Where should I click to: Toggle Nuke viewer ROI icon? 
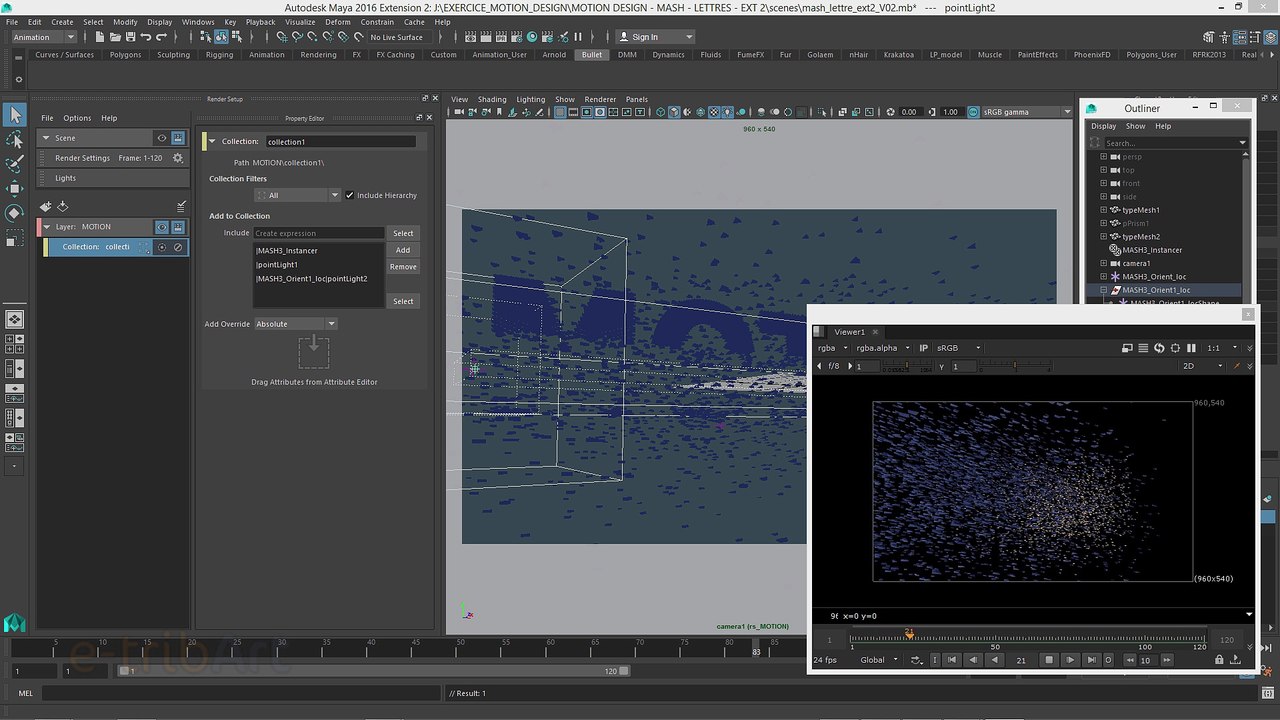(1175, 348)
